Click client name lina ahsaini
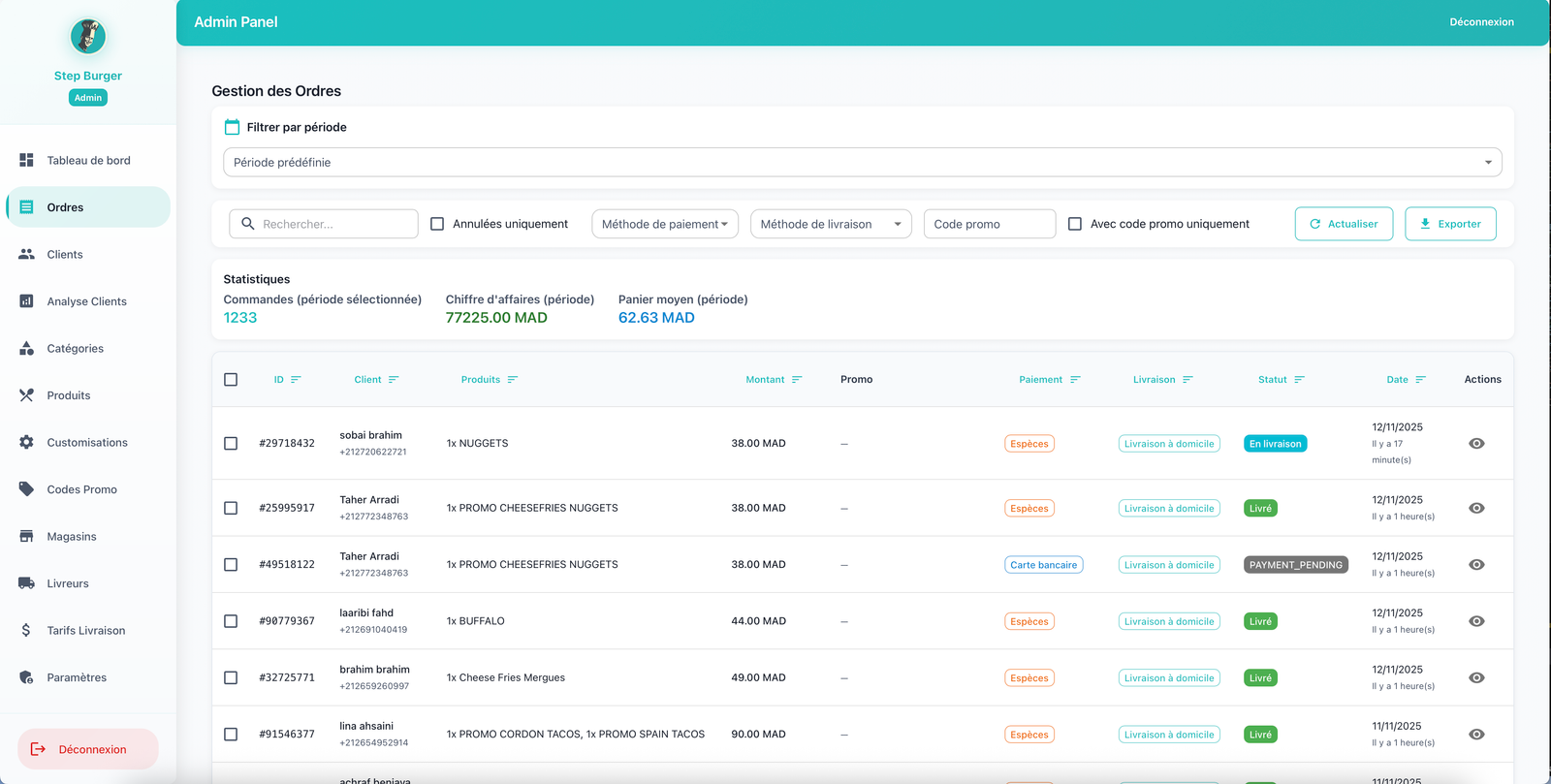Viewport: 1551px width, 784px height. [x=366, y=726]
